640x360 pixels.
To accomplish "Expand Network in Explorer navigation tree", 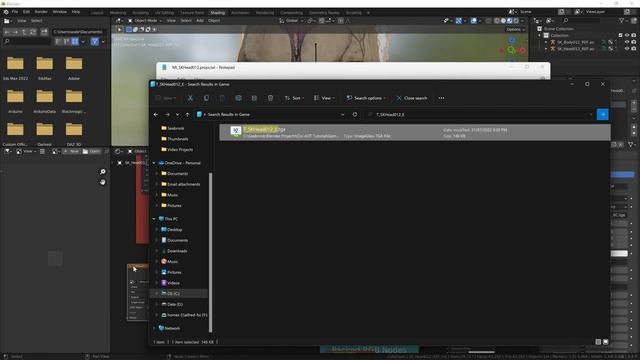I will tap(154, 328).
